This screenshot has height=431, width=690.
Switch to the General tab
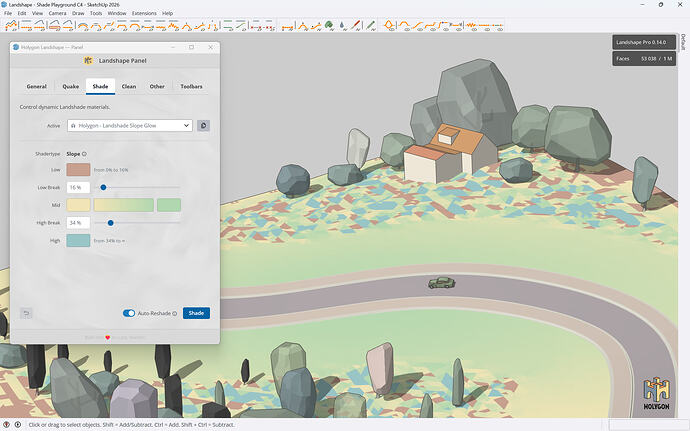pyautogui.click(x=37, y=86)
